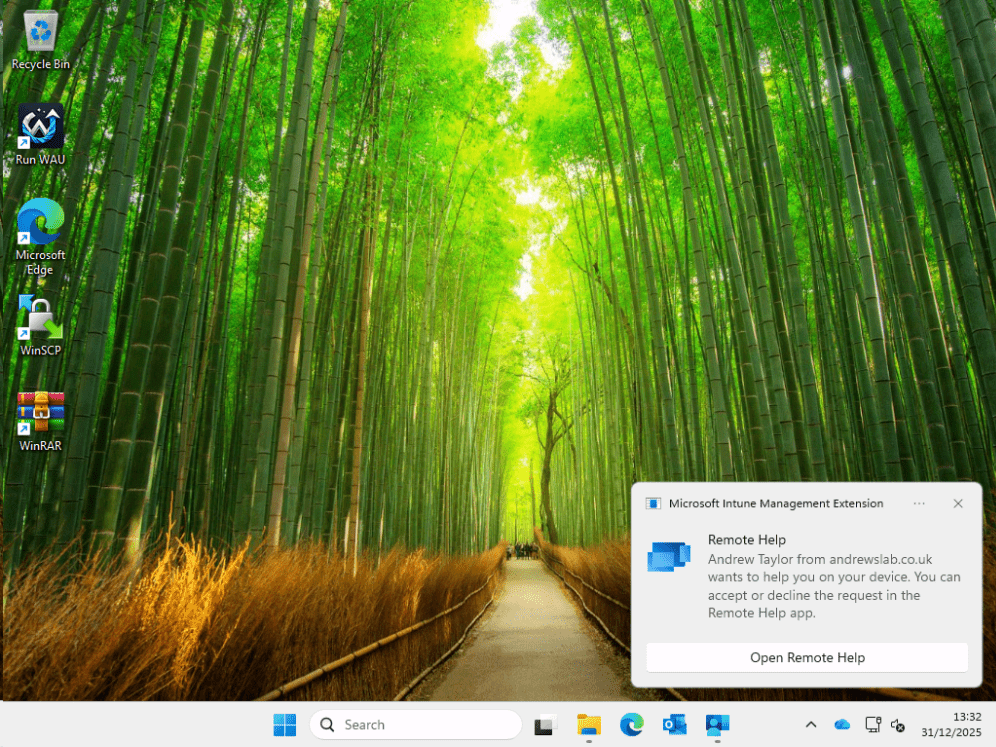Click the Open Remote Help button

[807, 657]
